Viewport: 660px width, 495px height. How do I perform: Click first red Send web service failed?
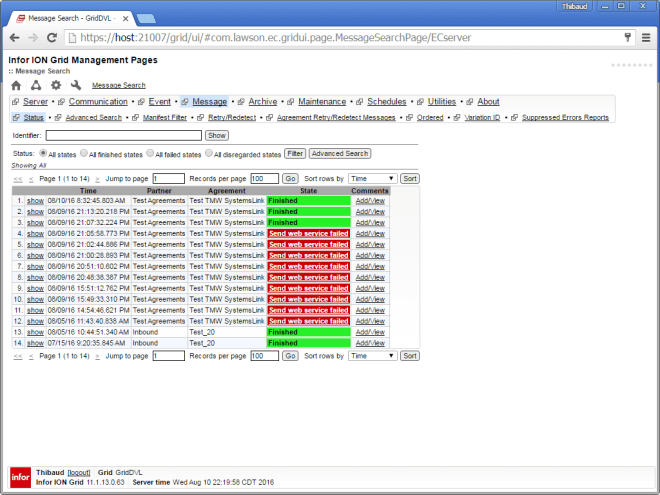point(308,233)
